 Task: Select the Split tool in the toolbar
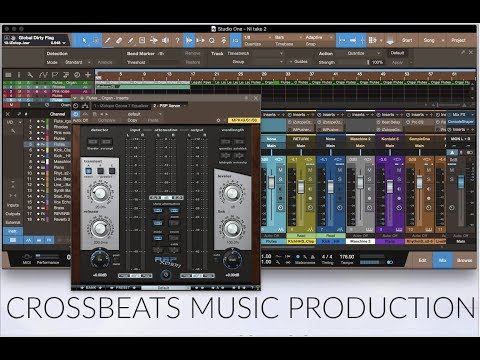point(107,40)
